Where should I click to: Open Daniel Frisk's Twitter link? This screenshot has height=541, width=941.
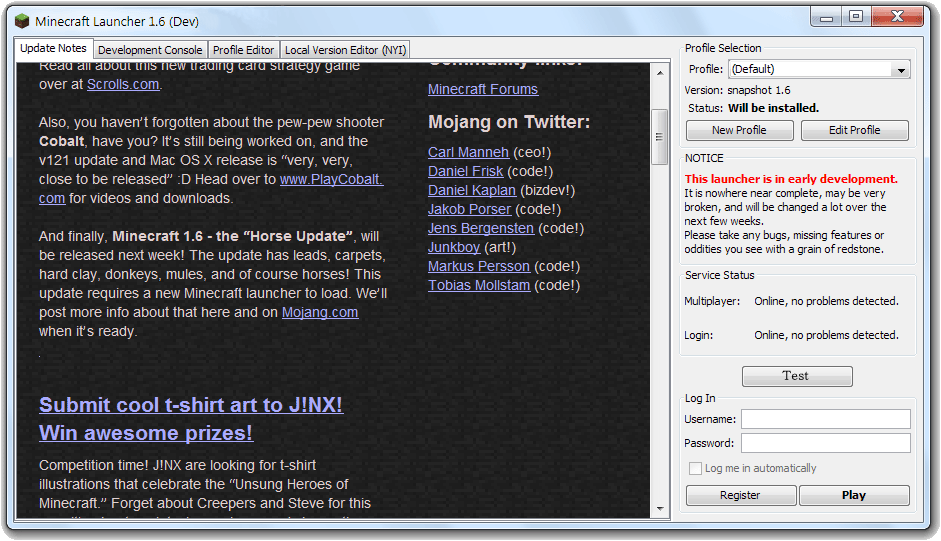click(x=465, y=171)
